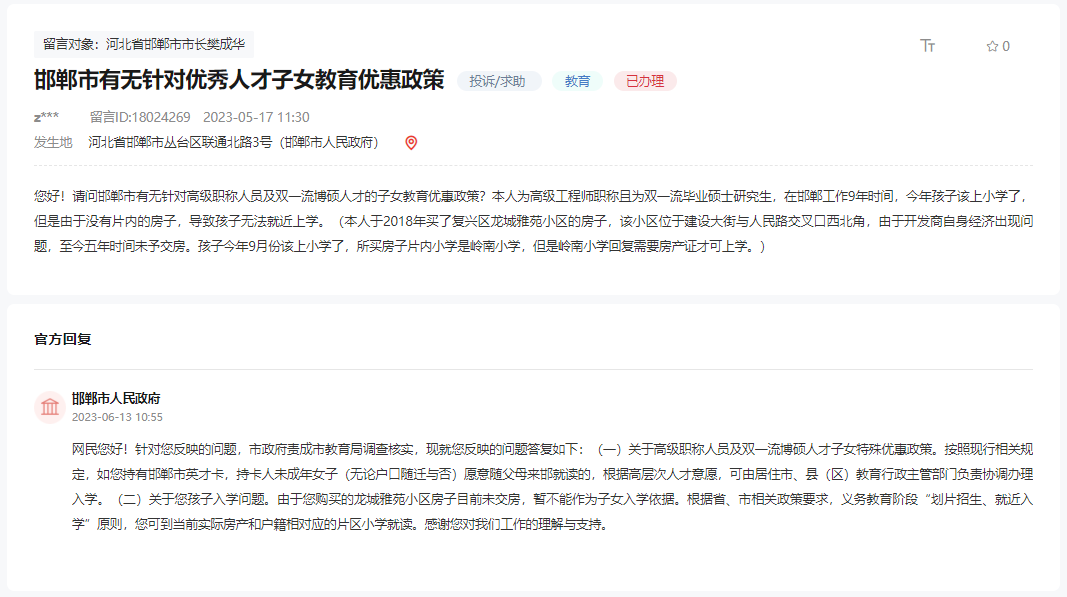The height and width of the screenshot is (597, 1067).
Task: Click the 官方回复 section heading
Action: pyautogui.click(x=63, y=339)
